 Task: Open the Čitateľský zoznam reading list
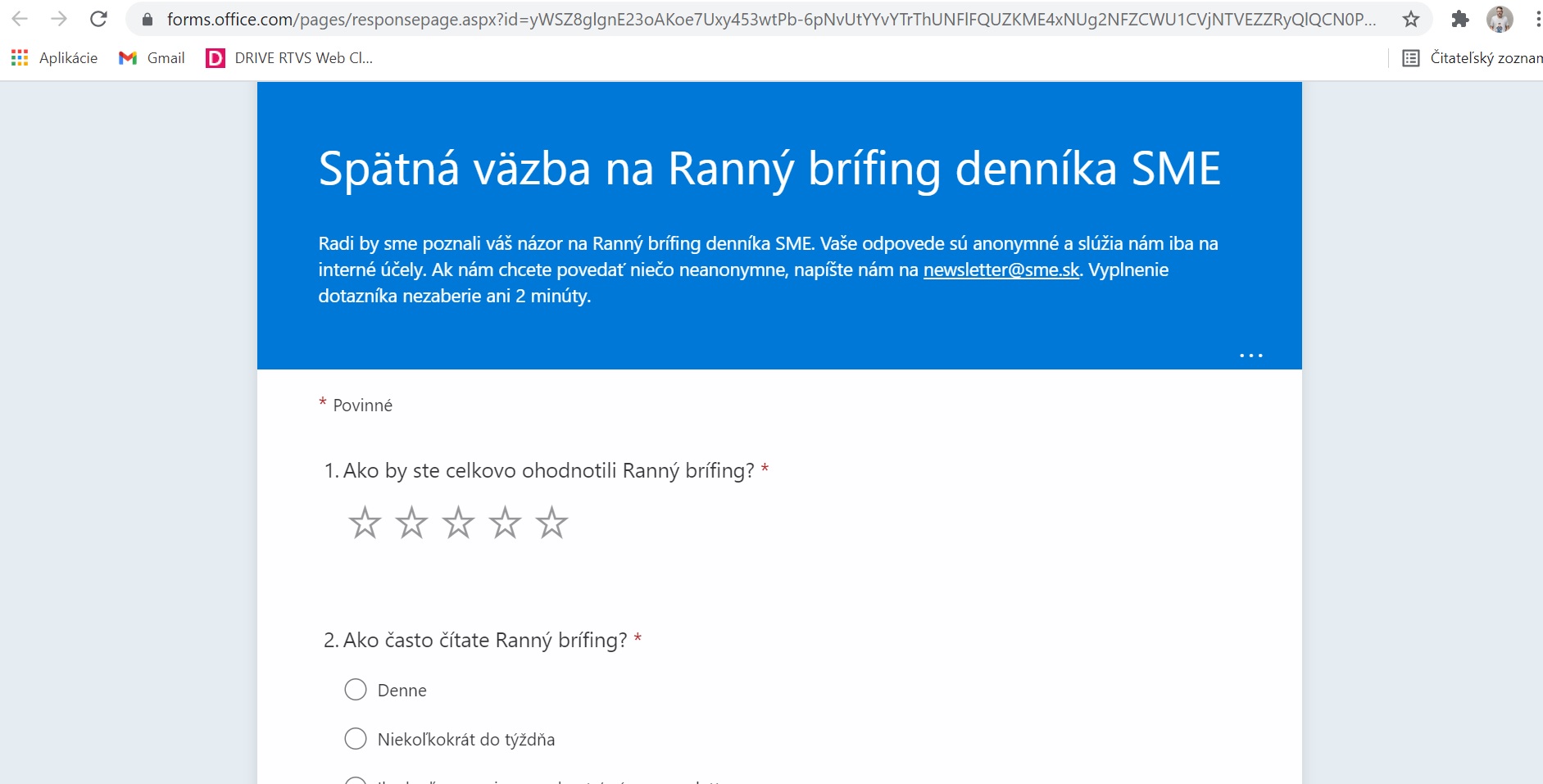[1473, 57]
